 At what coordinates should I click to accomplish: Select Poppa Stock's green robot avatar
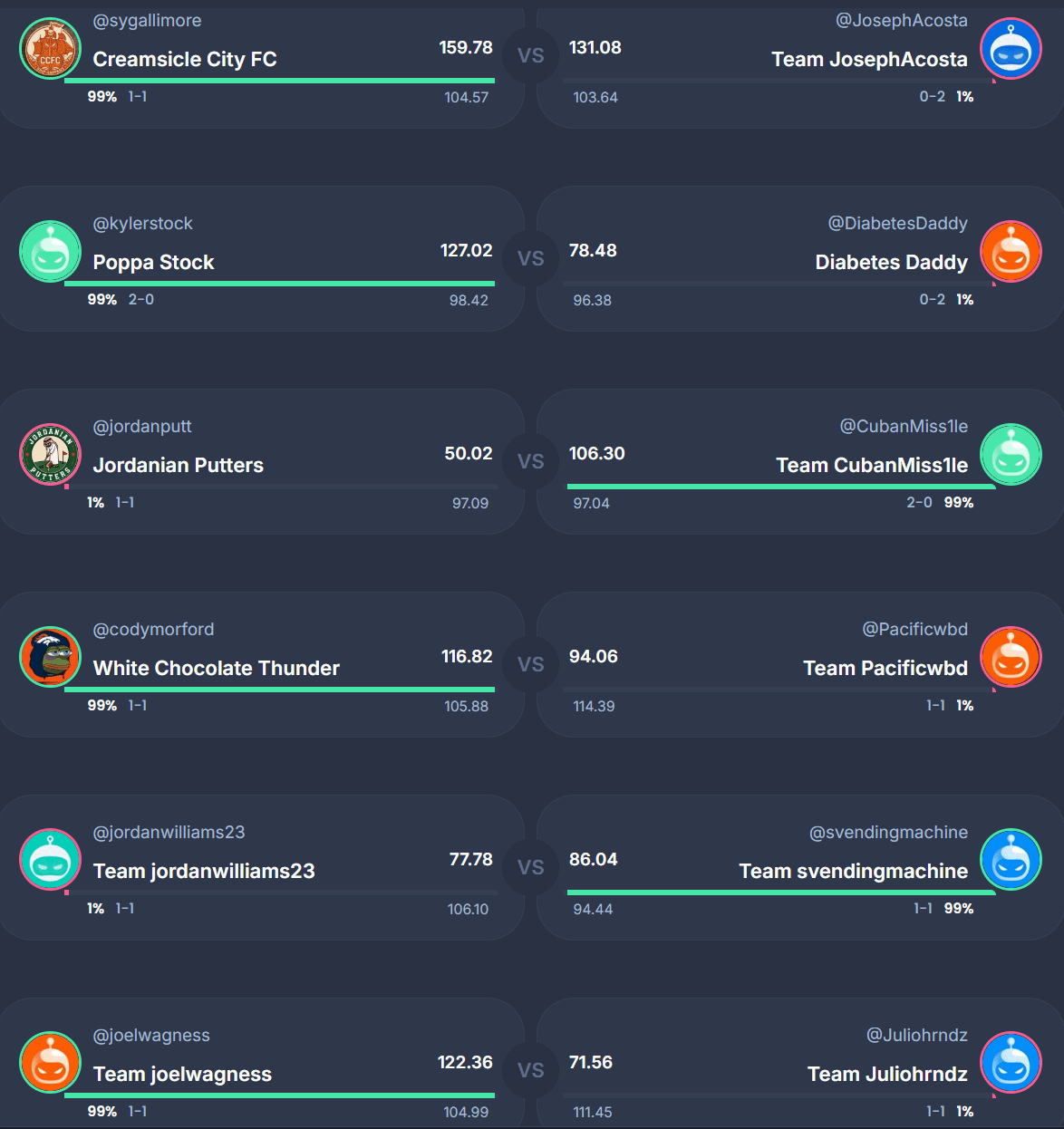pyautogui.click(x=51, y=252)
